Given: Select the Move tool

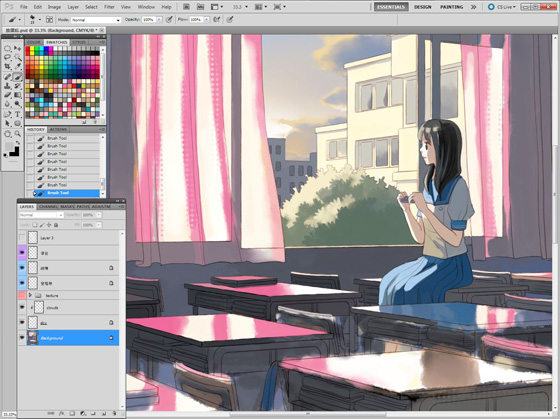Looking at the screenshot, I should 18,48.
